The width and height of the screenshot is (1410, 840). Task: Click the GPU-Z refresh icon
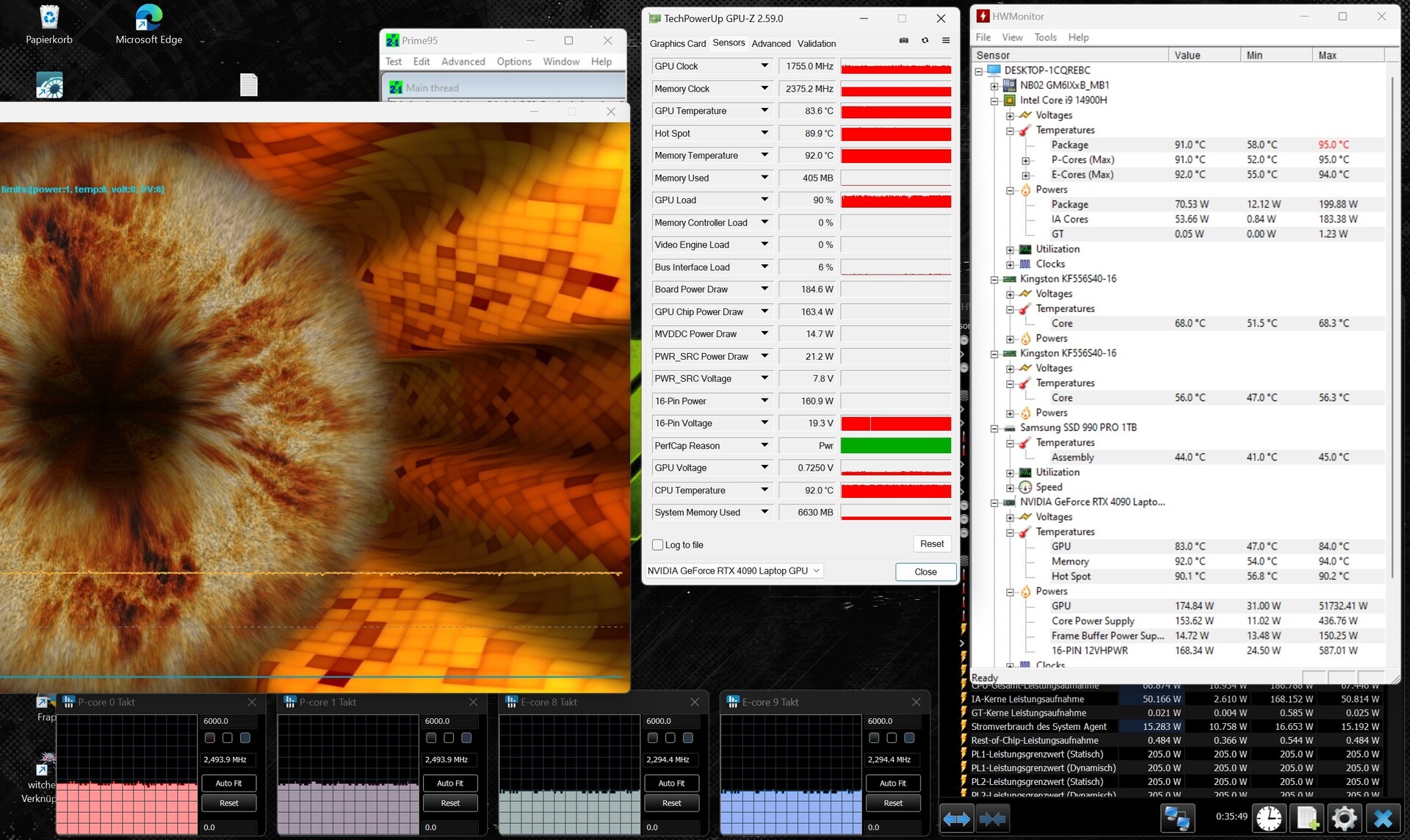pyautogui.click(x=925, y=40)
